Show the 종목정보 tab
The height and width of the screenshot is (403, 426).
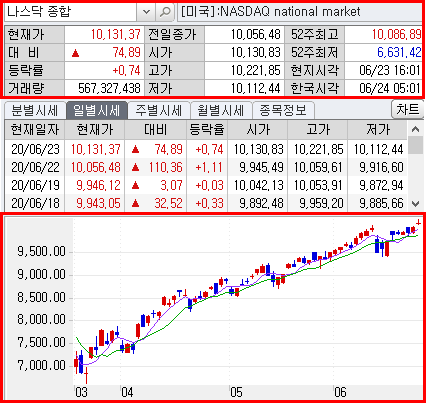coord(283,110)
